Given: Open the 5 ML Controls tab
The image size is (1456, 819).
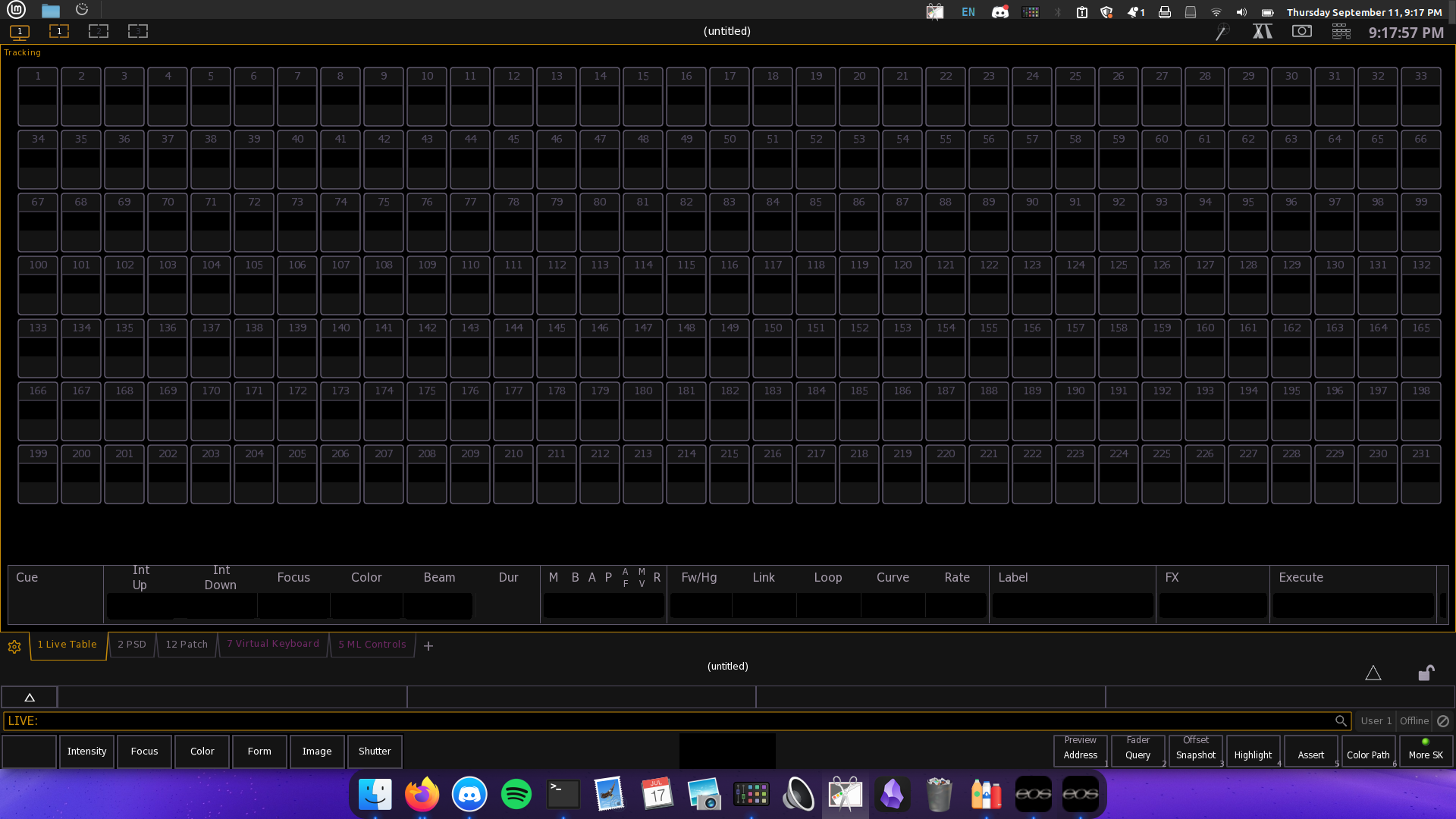Looking at the screenshot, I should tap(372, 645).
